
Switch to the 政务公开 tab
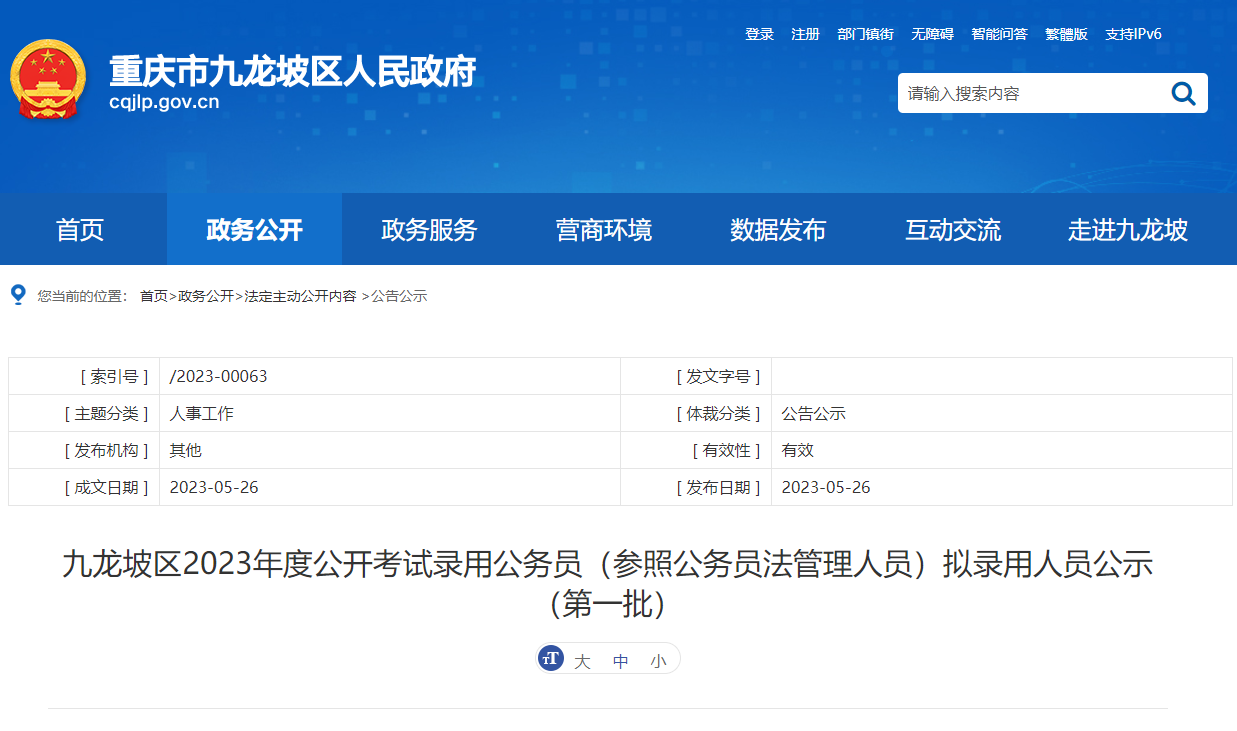pos(254,230)
